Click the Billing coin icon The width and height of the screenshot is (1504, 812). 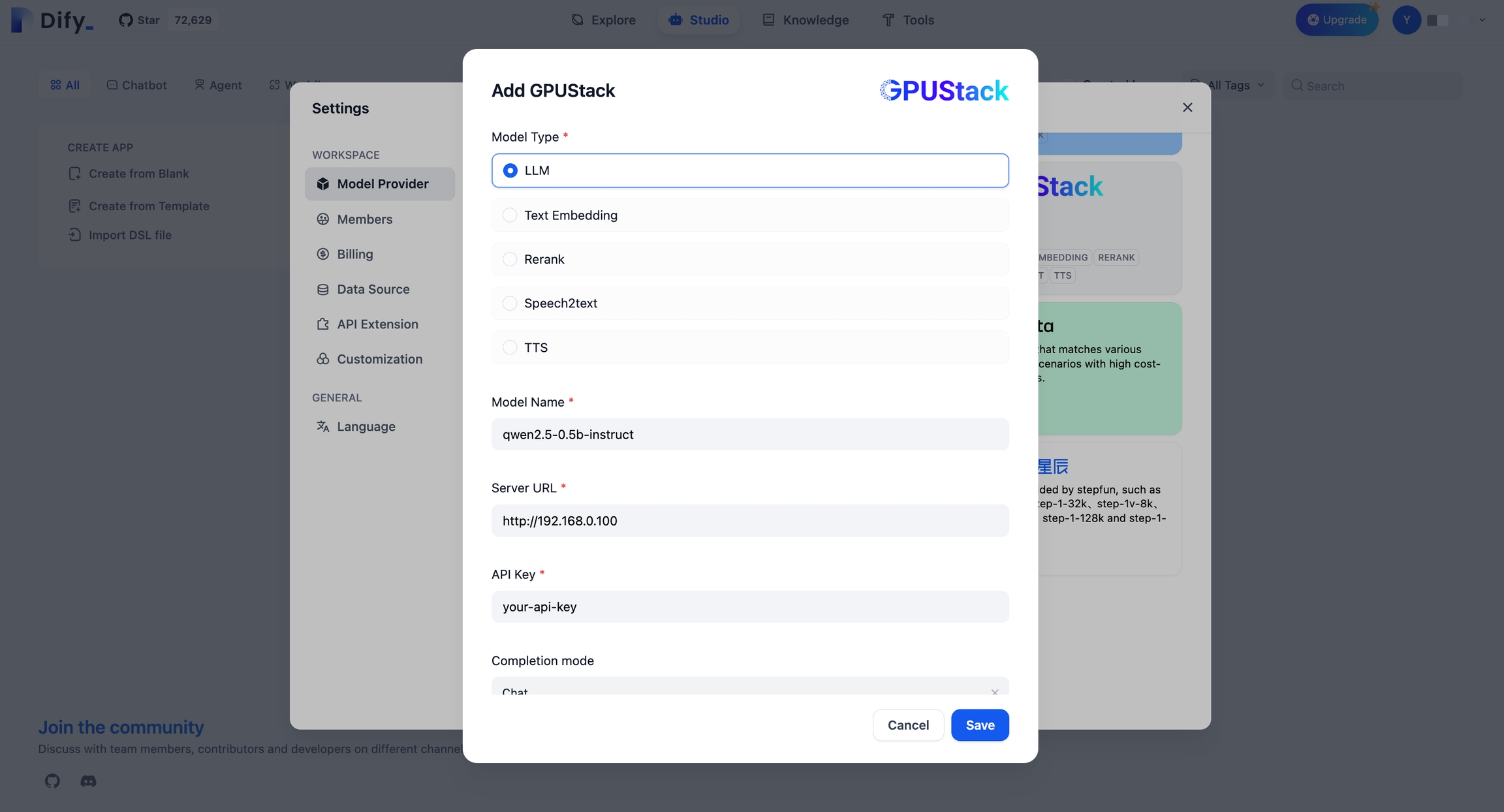coord(322,254)
